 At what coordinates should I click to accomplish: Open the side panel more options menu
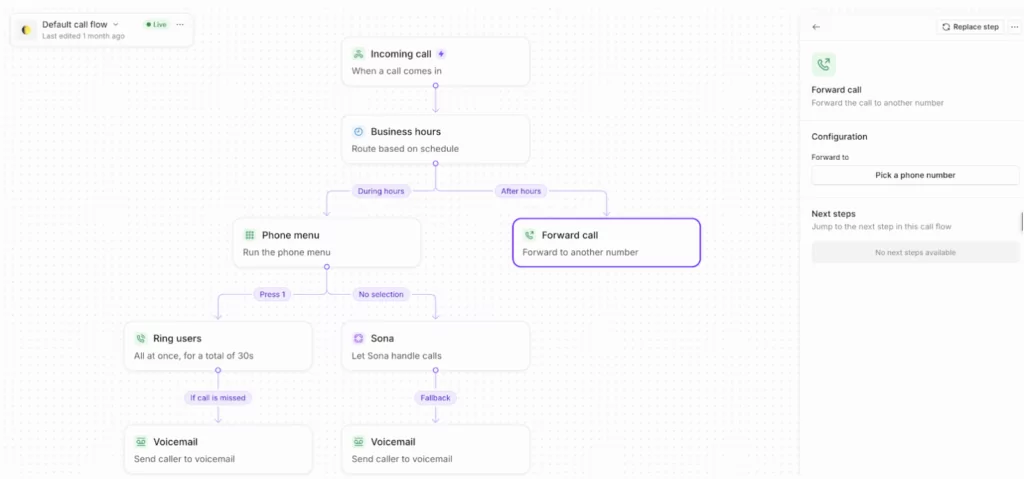[x=1014, y=27]
